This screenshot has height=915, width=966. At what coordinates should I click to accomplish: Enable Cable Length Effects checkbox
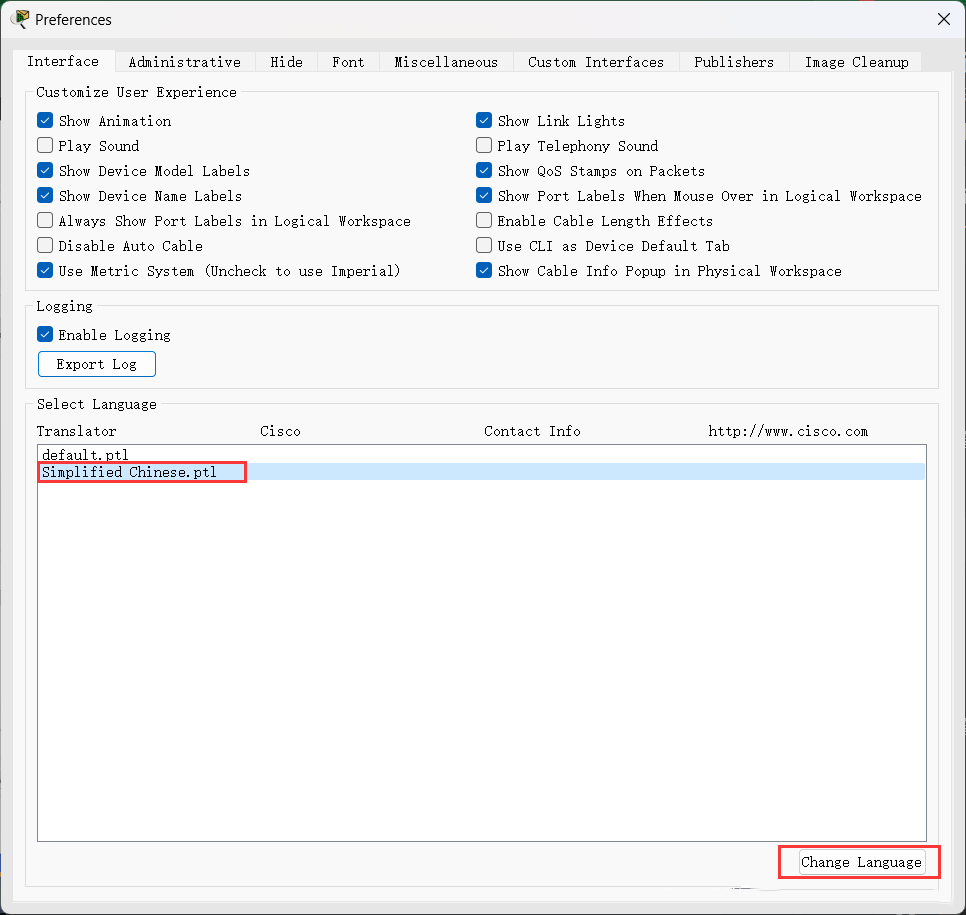tap(484, 220)
